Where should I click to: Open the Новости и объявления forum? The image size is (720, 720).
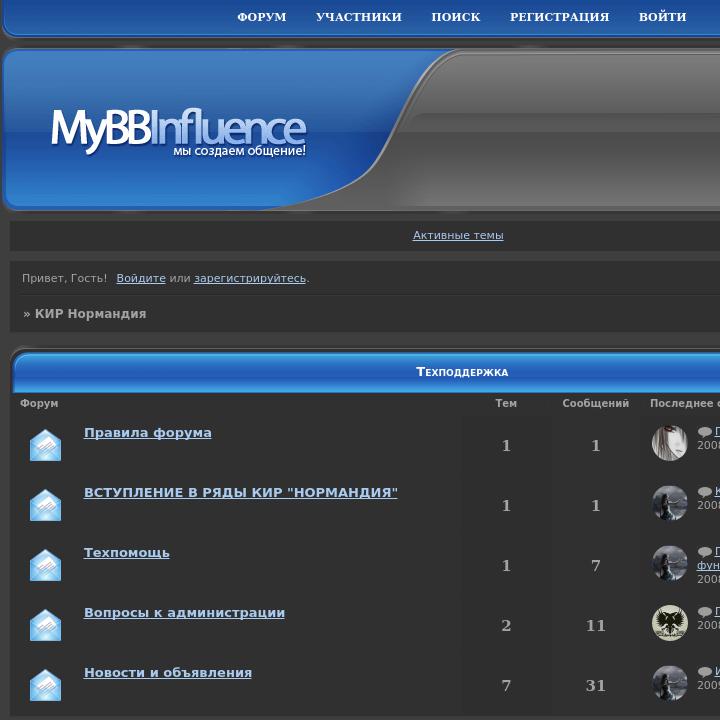point(168,672)
